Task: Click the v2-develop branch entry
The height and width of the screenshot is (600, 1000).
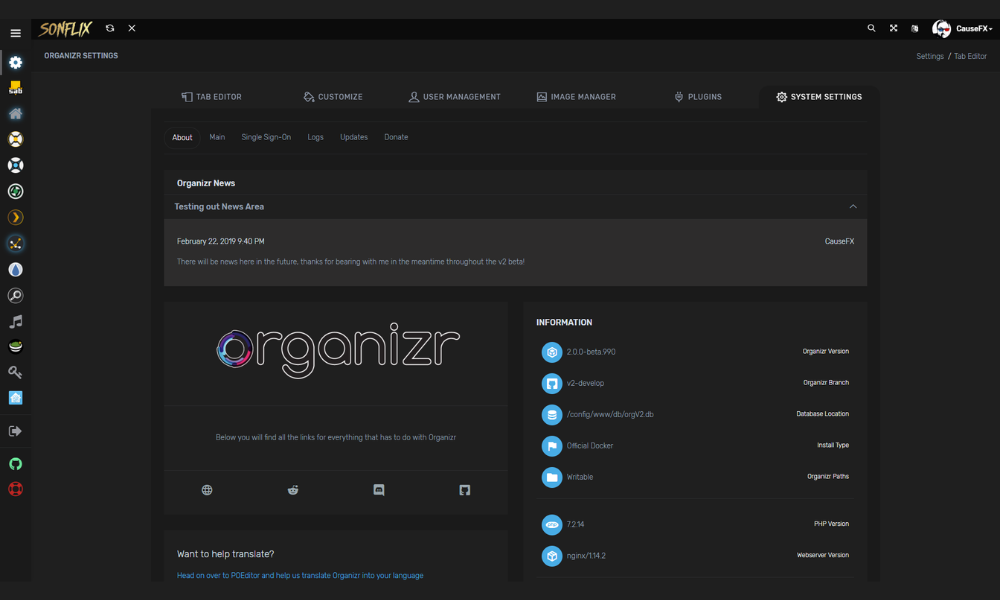Action: (x=585, y=383)
